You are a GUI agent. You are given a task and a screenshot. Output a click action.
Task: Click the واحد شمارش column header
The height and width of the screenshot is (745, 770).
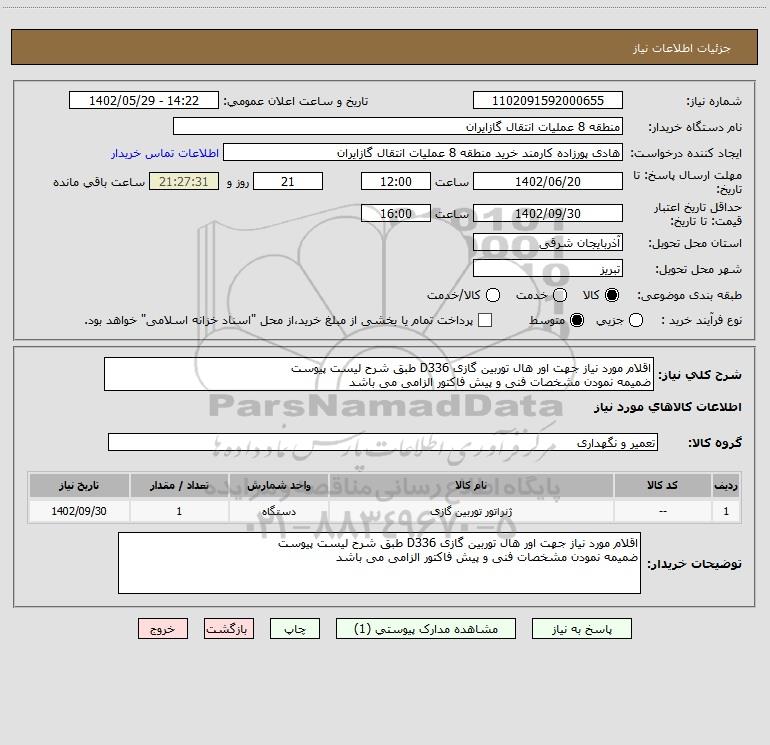point(278,485)
